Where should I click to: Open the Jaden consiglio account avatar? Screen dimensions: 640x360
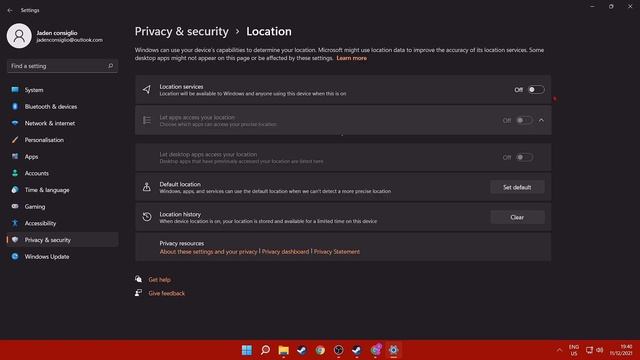tap(19, 36)
